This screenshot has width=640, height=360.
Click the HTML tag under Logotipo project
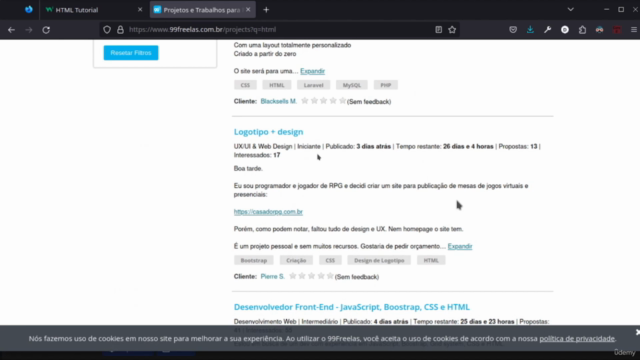[431, 260]
